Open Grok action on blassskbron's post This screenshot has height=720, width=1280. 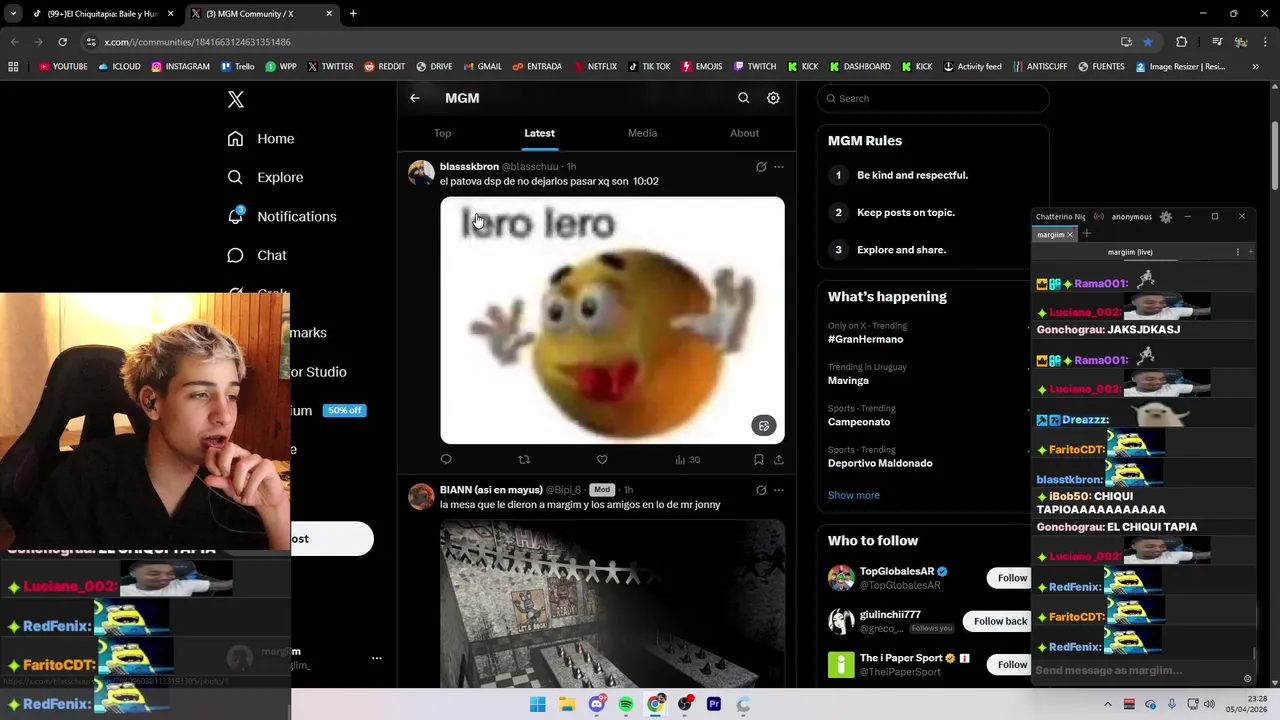(761, 167)
